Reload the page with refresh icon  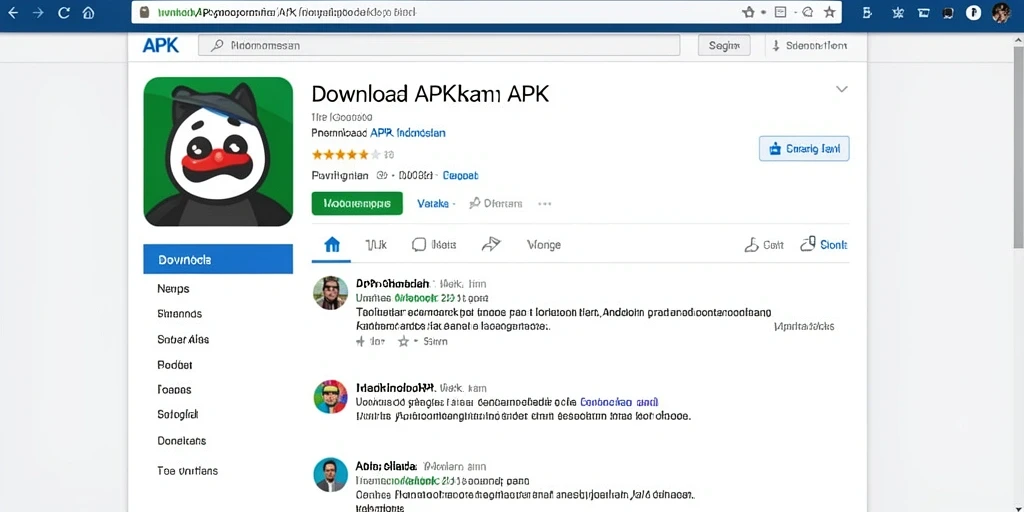coord(63,12)
